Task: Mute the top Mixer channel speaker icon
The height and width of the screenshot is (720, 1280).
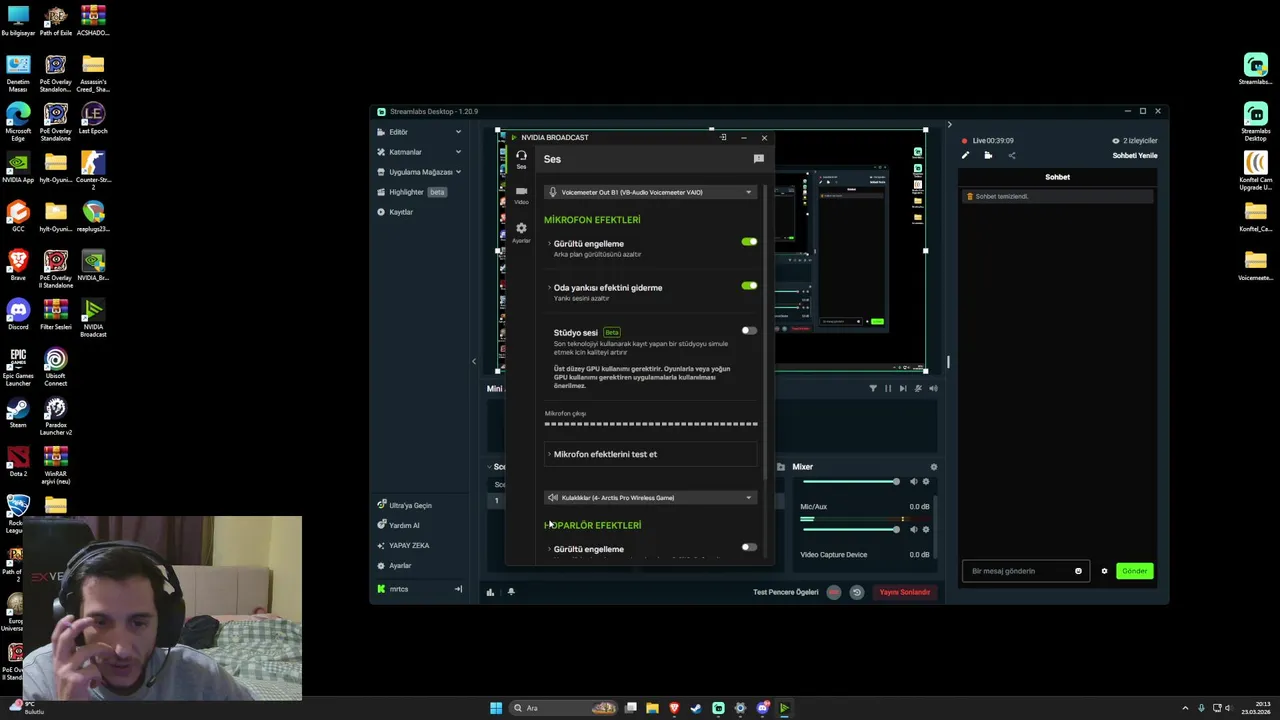Action: pos(913,481)
